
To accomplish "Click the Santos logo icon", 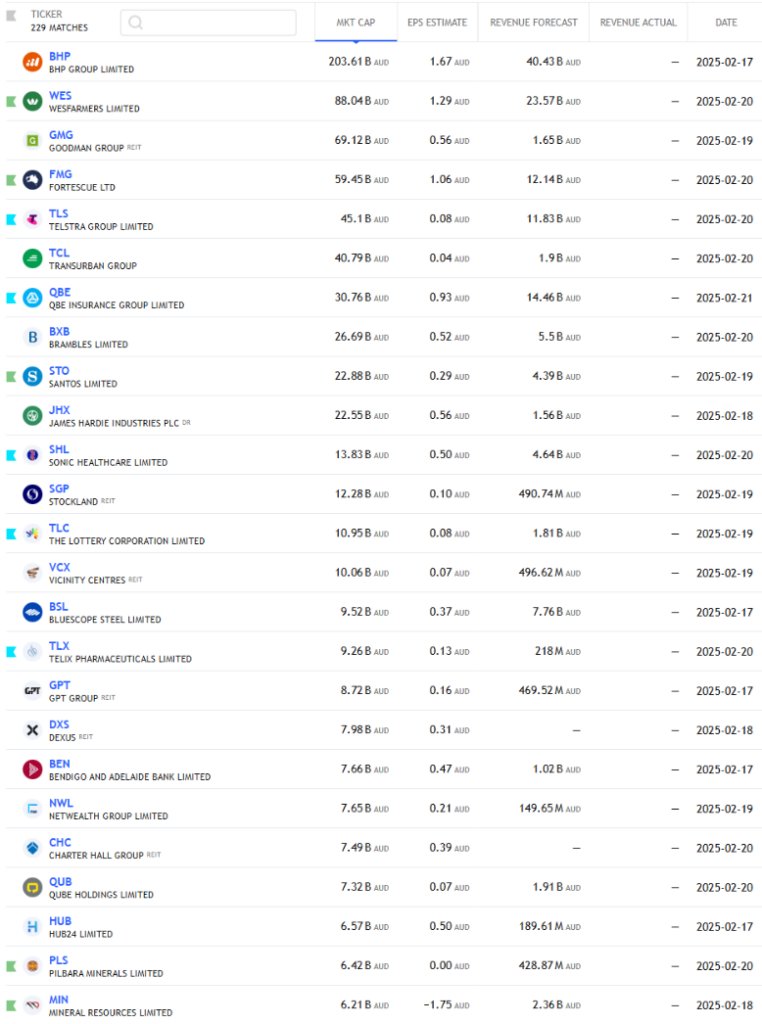I will pyautogui.click(x=32, y=376).
